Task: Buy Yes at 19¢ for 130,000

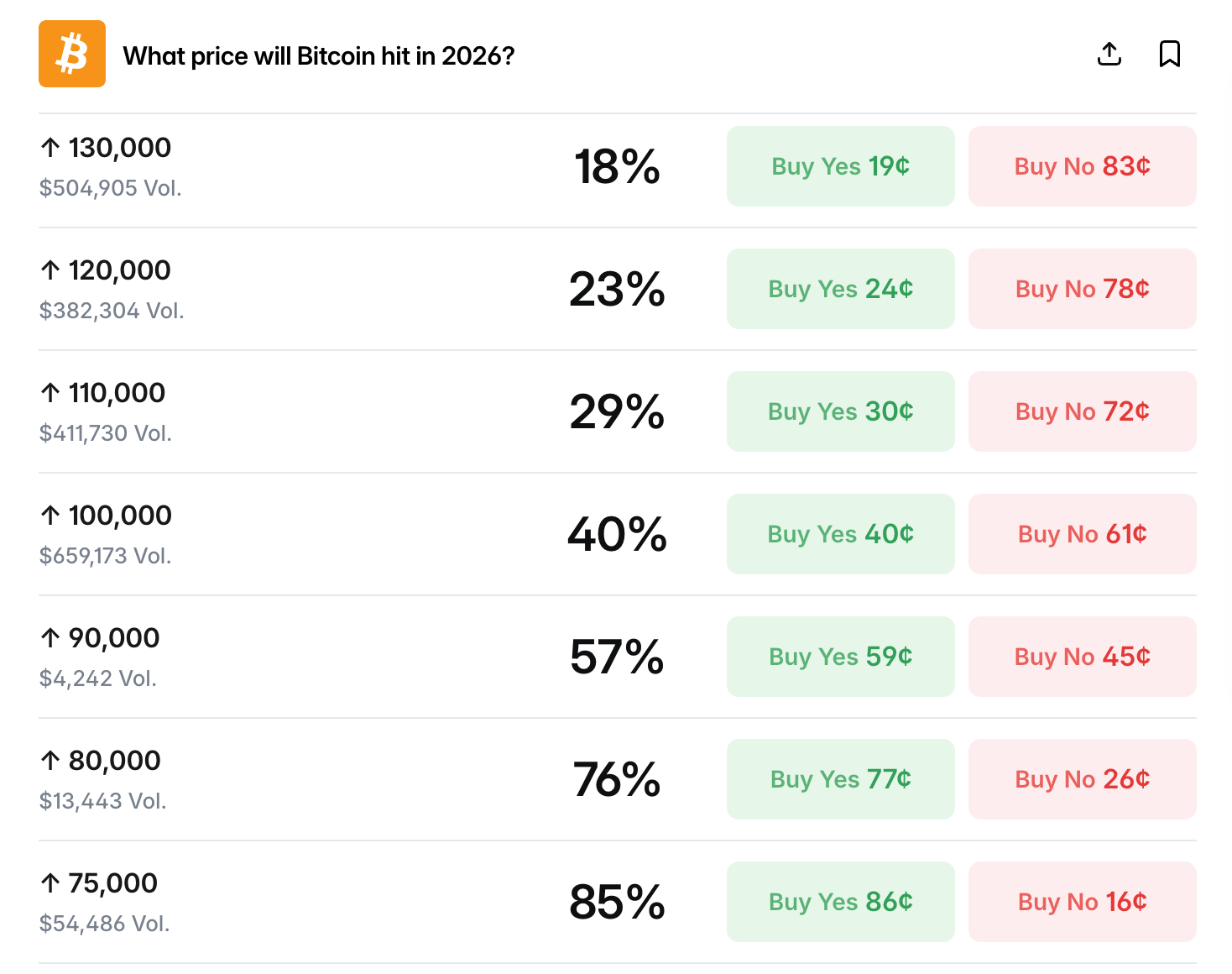Action: coord(840,166)
